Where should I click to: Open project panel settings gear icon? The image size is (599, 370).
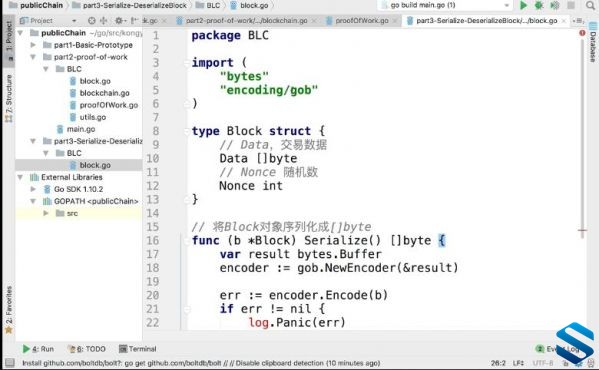[x=119, y=21]
